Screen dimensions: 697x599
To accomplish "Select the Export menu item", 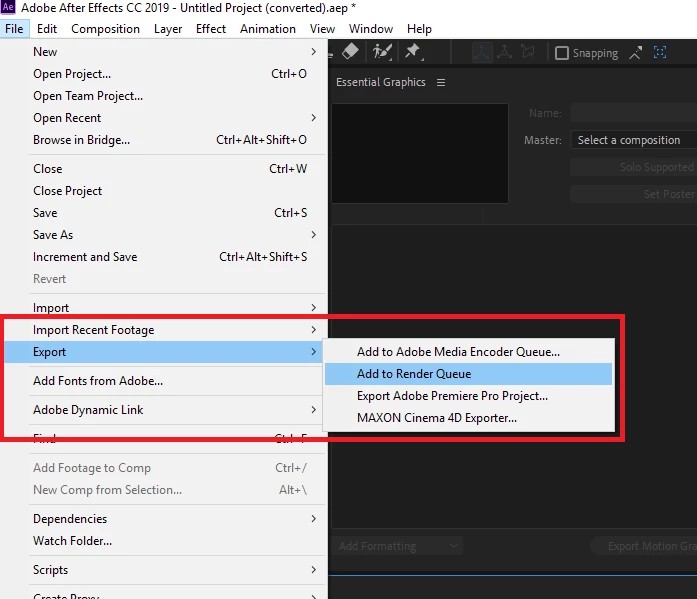I will [x=163, y=352].
